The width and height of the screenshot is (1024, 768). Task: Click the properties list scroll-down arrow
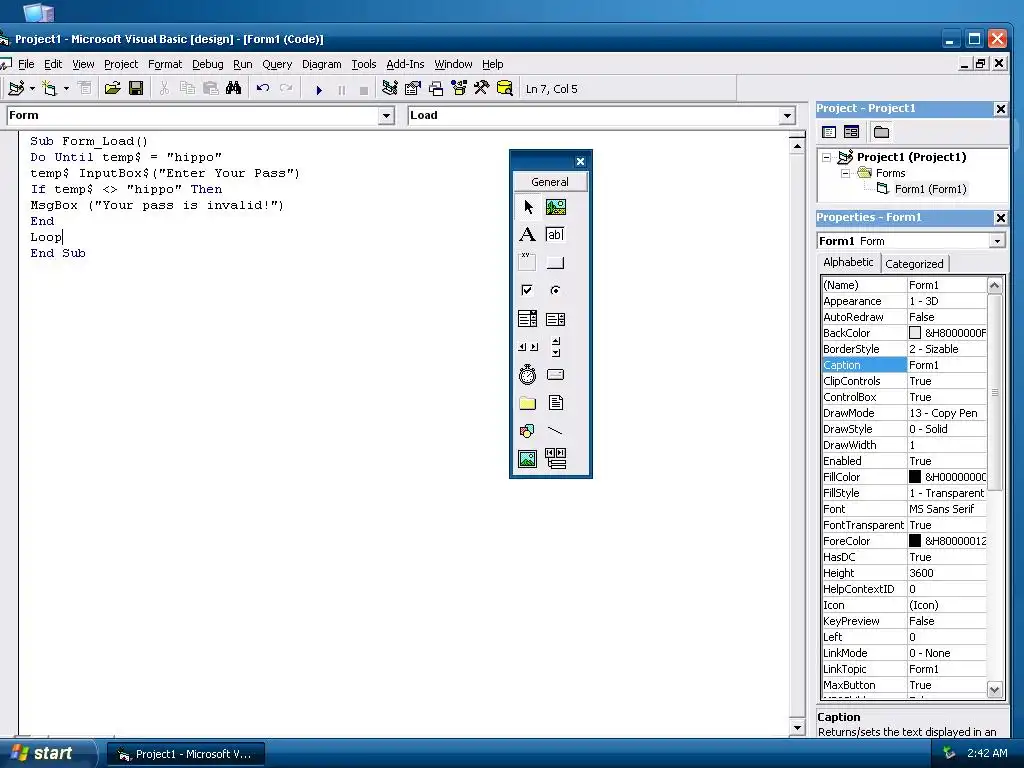pyautogui.click(x=995, y=689)
